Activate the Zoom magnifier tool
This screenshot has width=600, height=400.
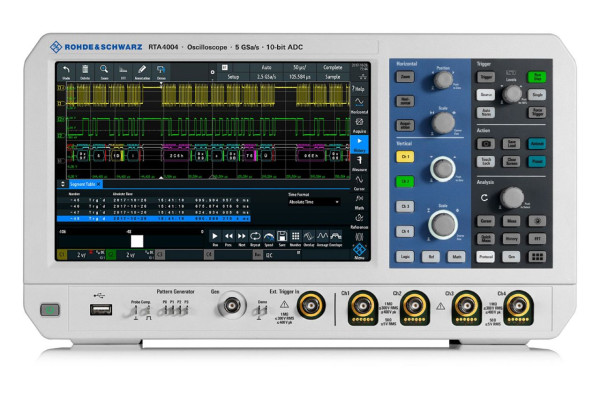point(105,72)
